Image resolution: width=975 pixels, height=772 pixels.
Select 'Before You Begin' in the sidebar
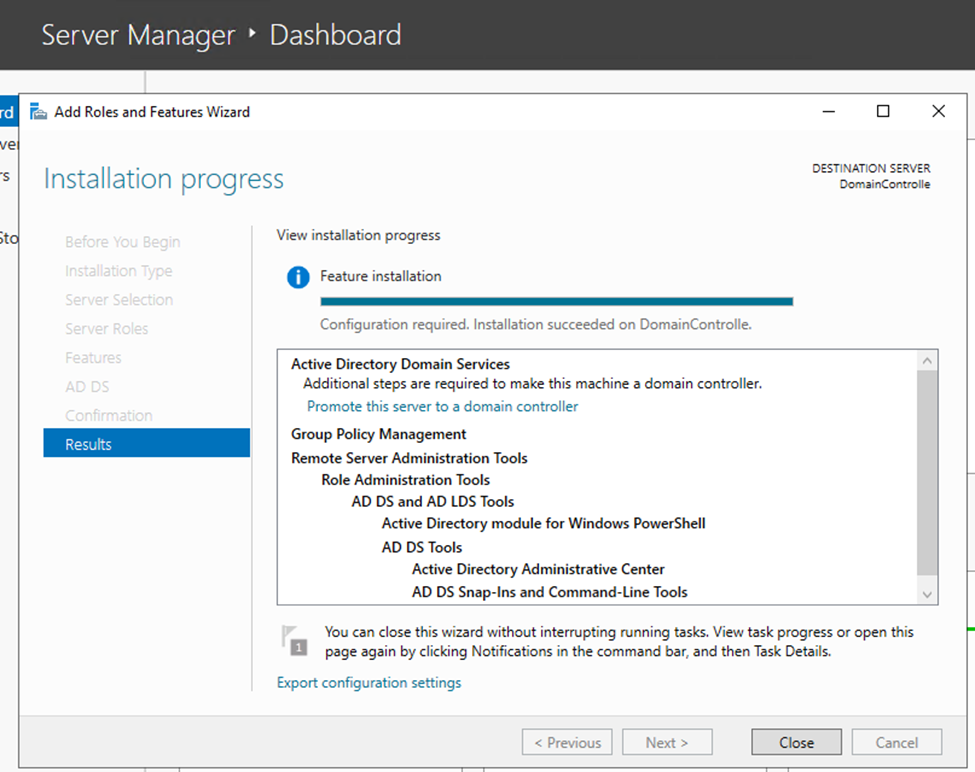(x=122, y=242)
